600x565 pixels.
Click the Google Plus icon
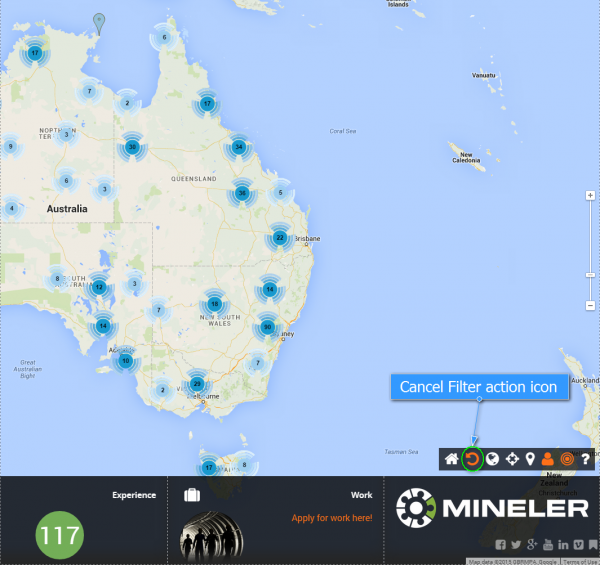[x=532, y=544]
